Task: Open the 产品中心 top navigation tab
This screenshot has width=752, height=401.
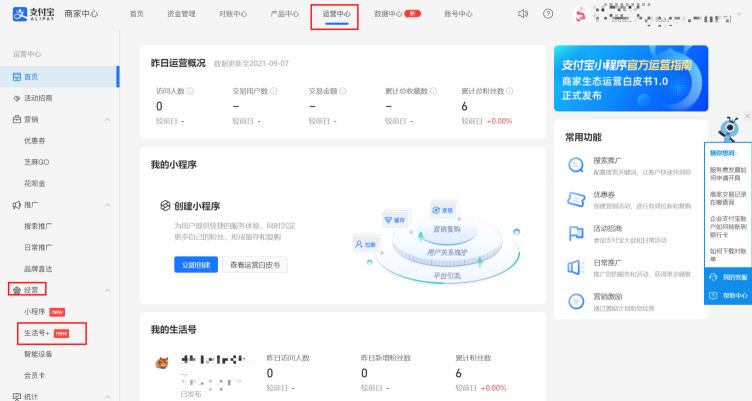Action: pos(285,14)
